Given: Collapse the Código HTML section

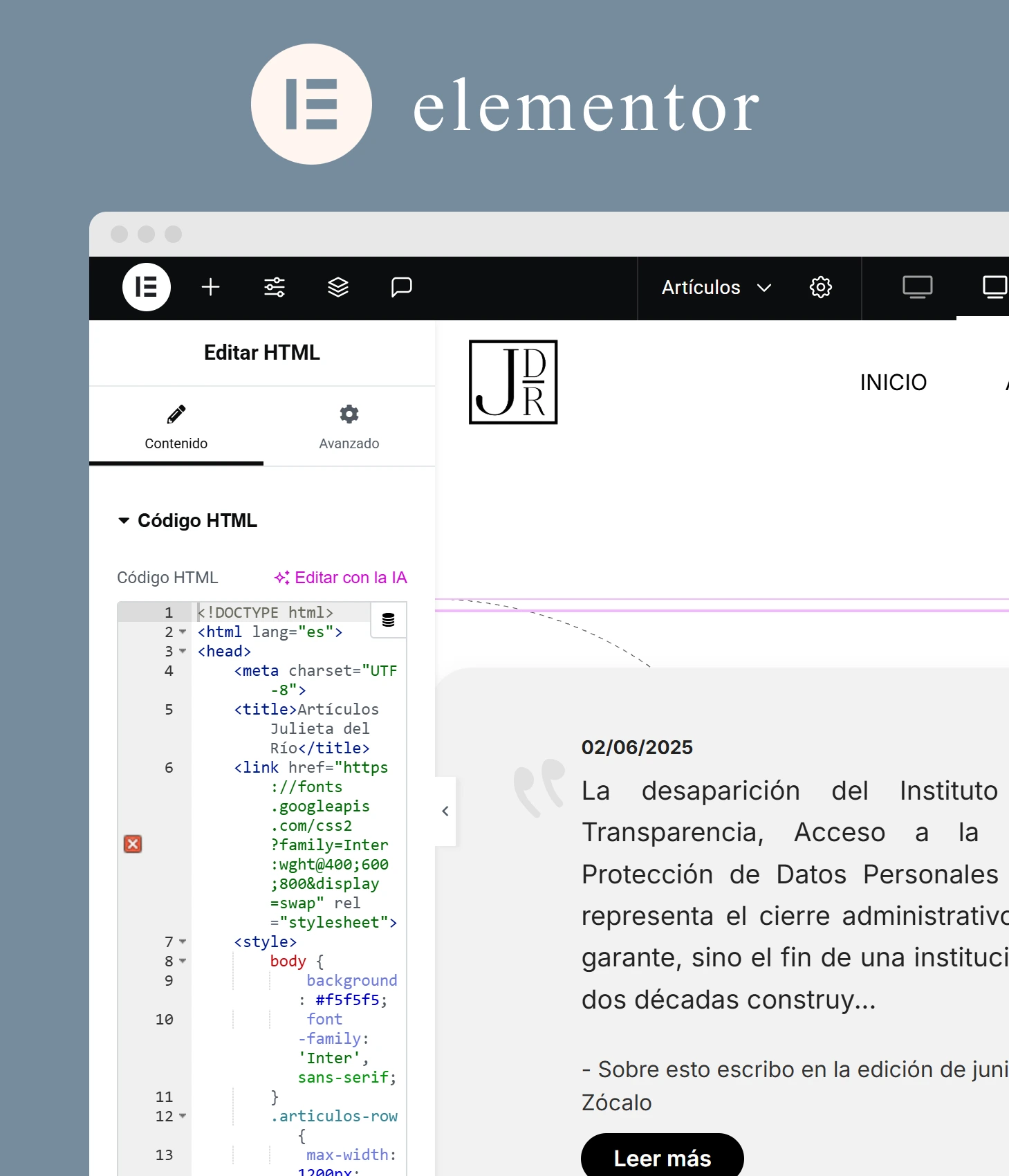Looking at the screenshot, I should tap(187, 520).
